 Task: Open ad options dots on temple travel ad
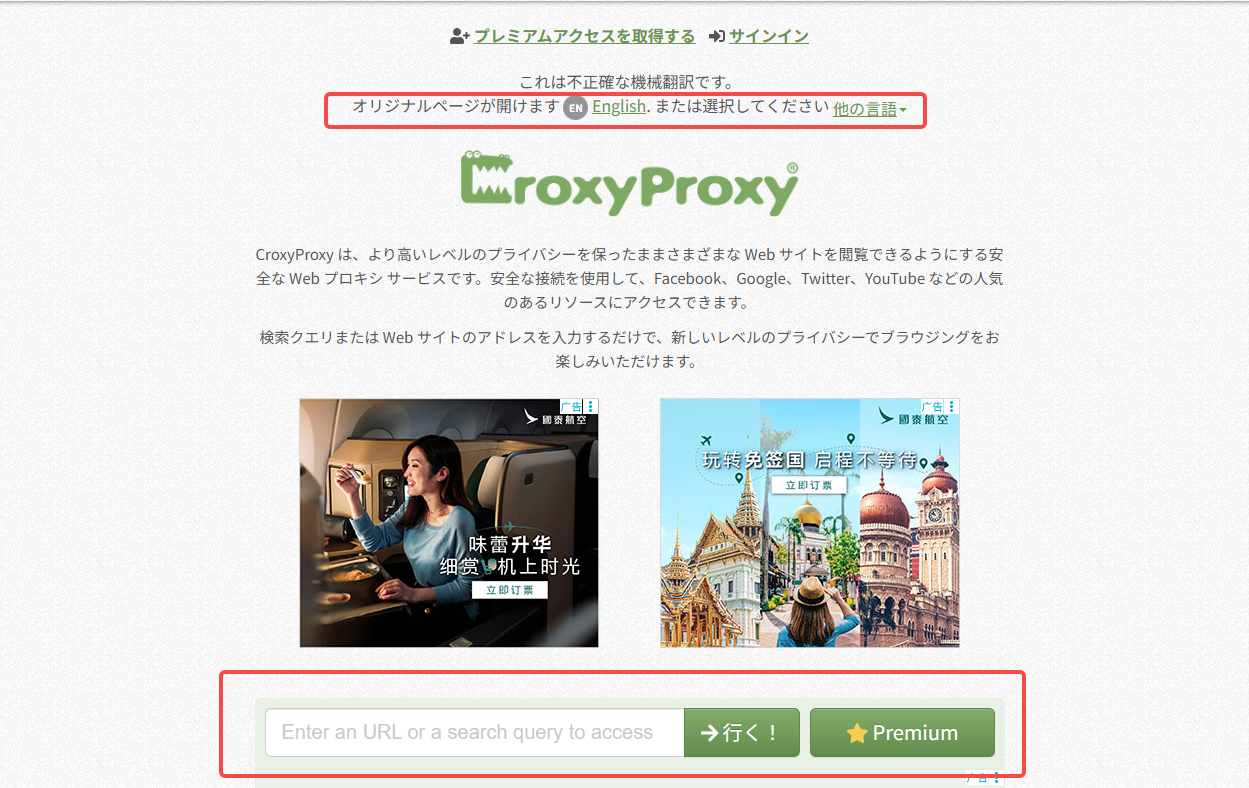952,406
